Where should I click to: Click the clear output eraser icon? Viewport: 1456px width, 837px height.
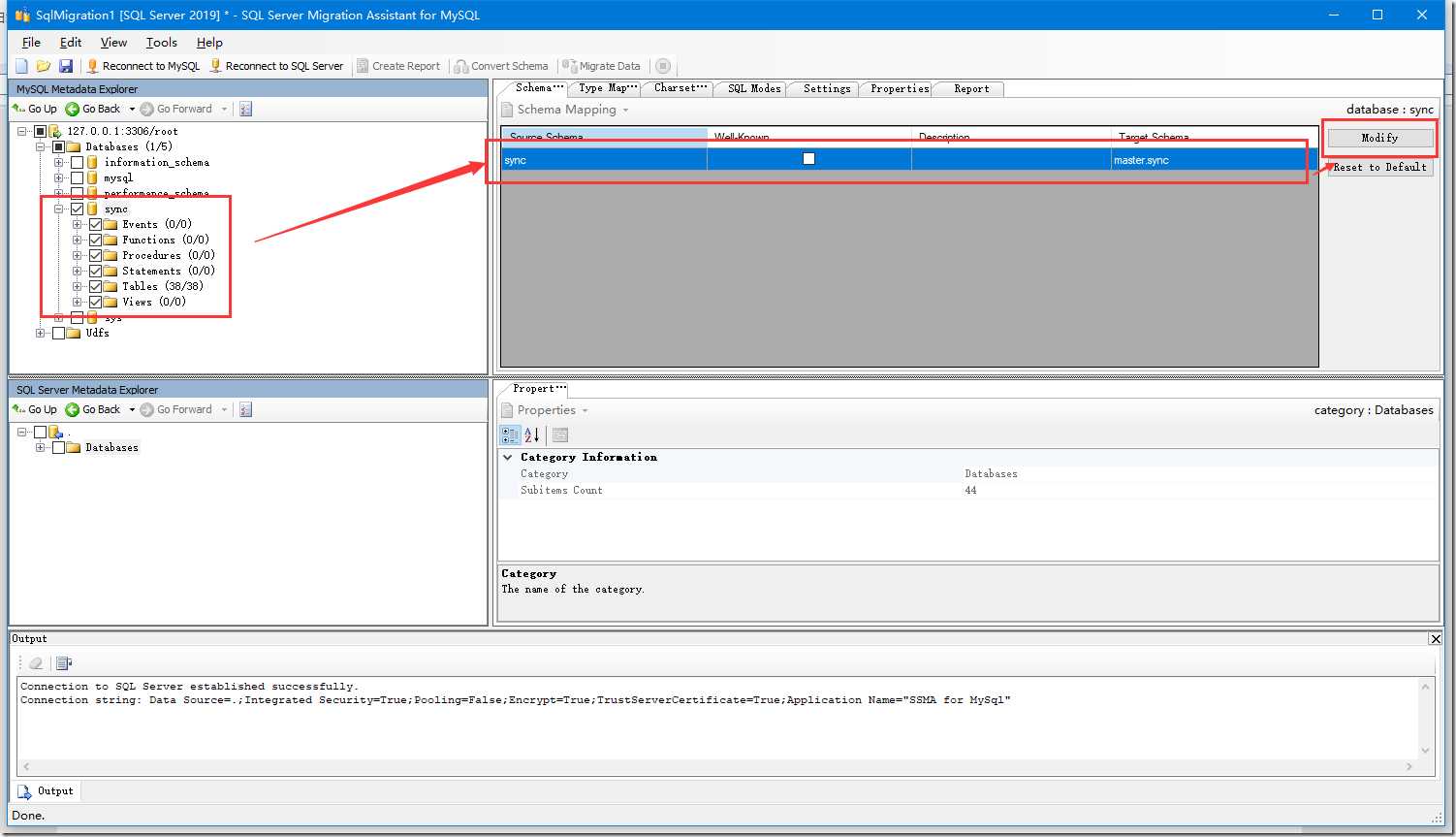pyautogui.click(x=36, y=663)
